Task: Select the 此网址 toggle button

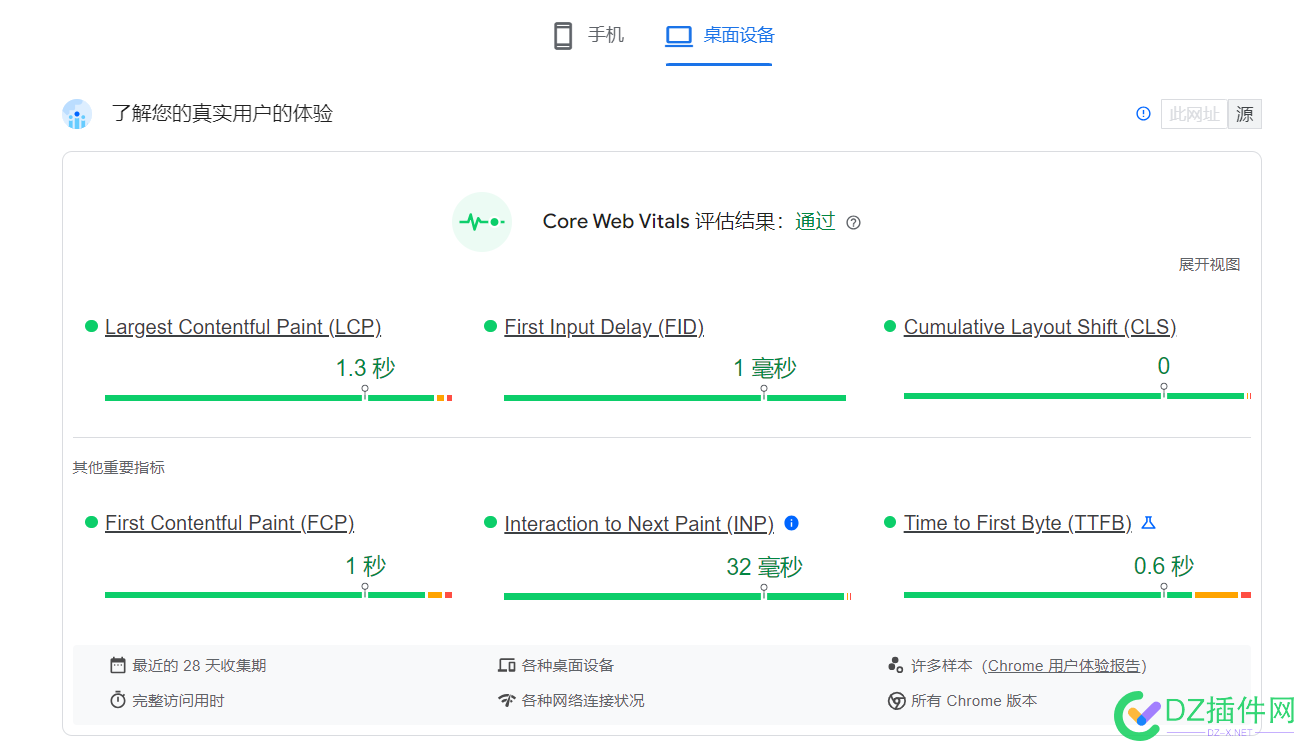Action: pyautogui.click(x=1194, y=114)
